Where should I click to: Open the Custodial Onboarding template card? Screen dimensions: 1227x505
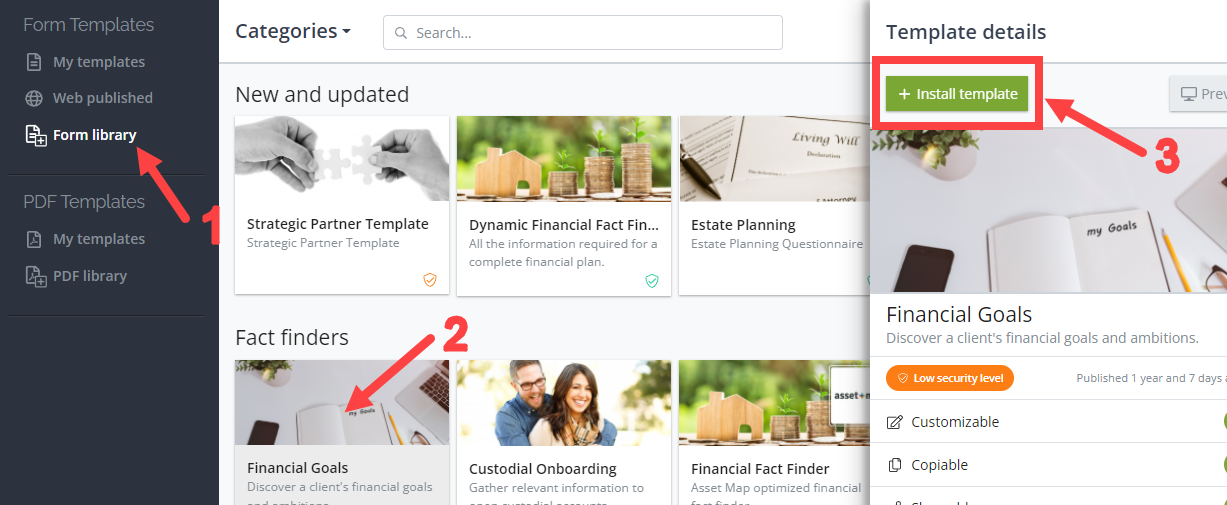564,432
